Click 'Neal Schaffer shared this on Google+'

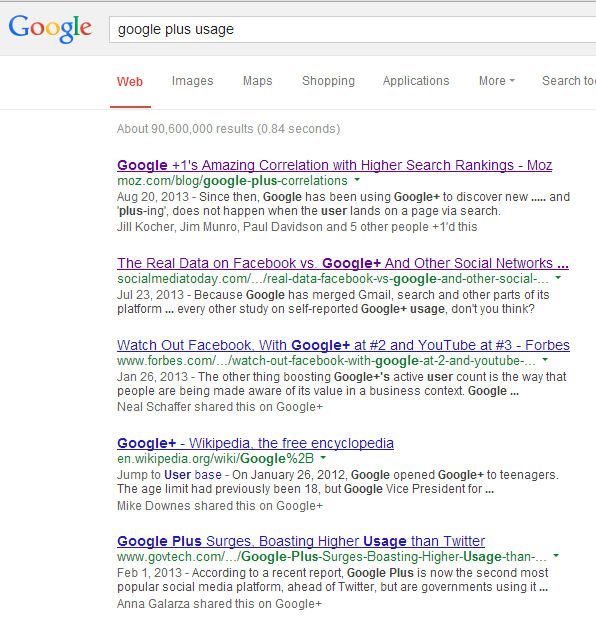(220, 407)
